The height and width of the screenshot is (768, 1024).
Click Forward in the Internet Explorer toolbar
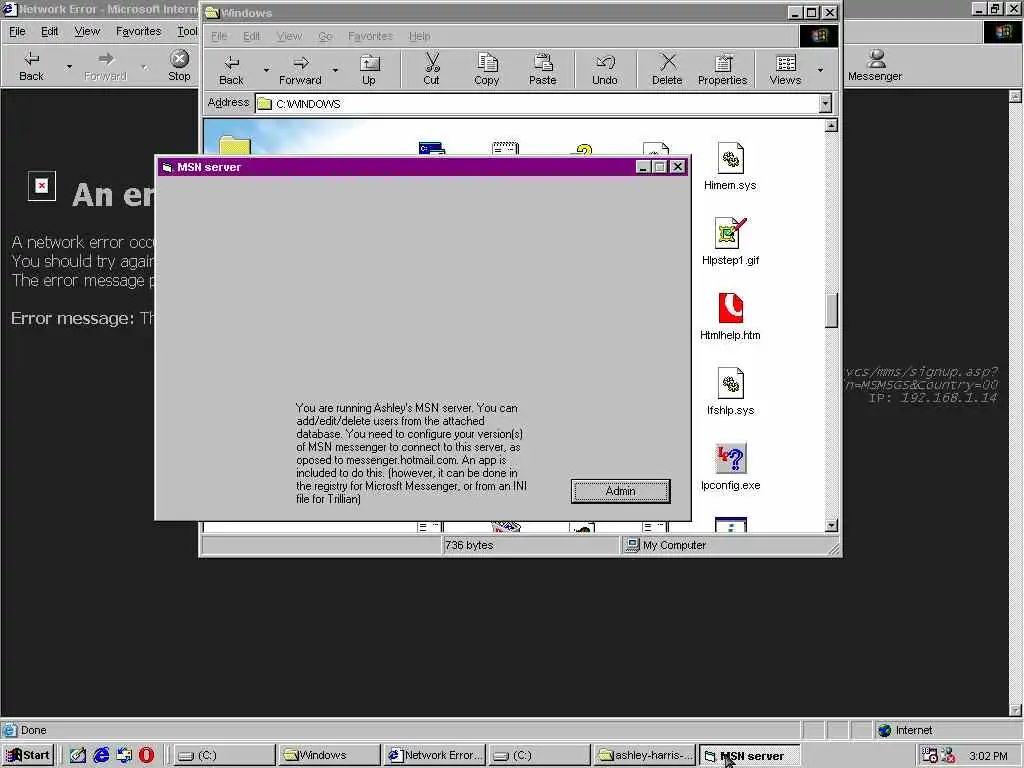point(105,66)
